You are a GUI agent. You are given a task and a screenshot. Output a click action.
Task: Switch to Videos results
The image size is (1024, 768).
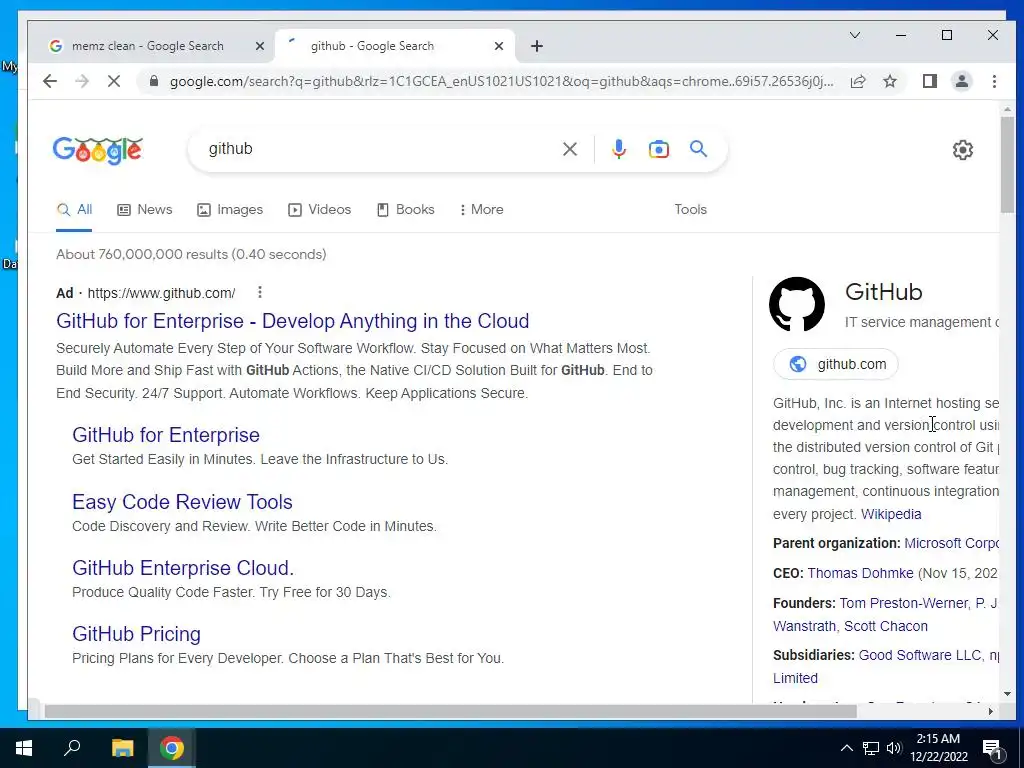coord(320,210)
